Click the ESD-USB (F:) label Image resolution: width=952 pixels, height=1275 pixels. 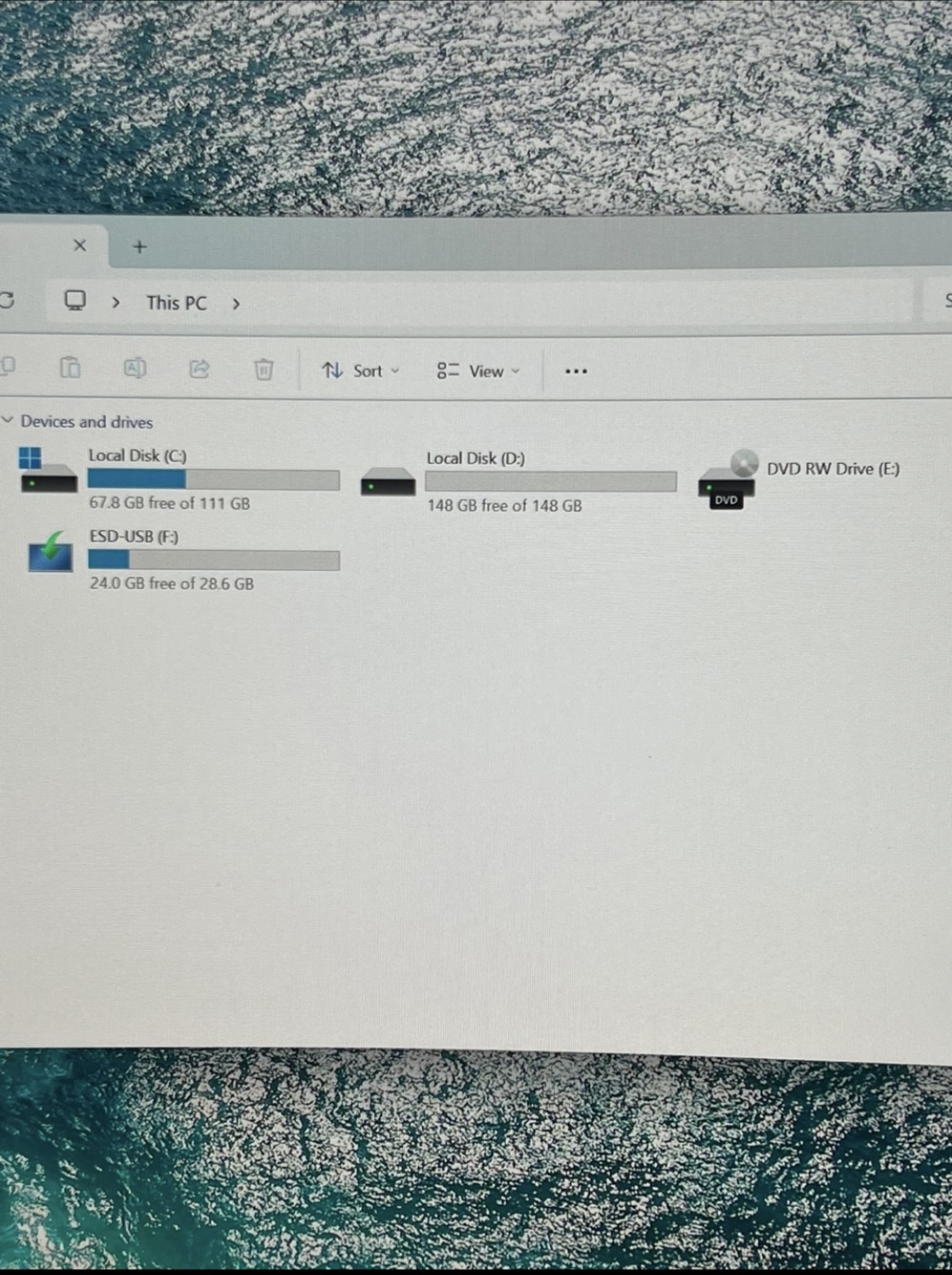(x=134, y=536)
